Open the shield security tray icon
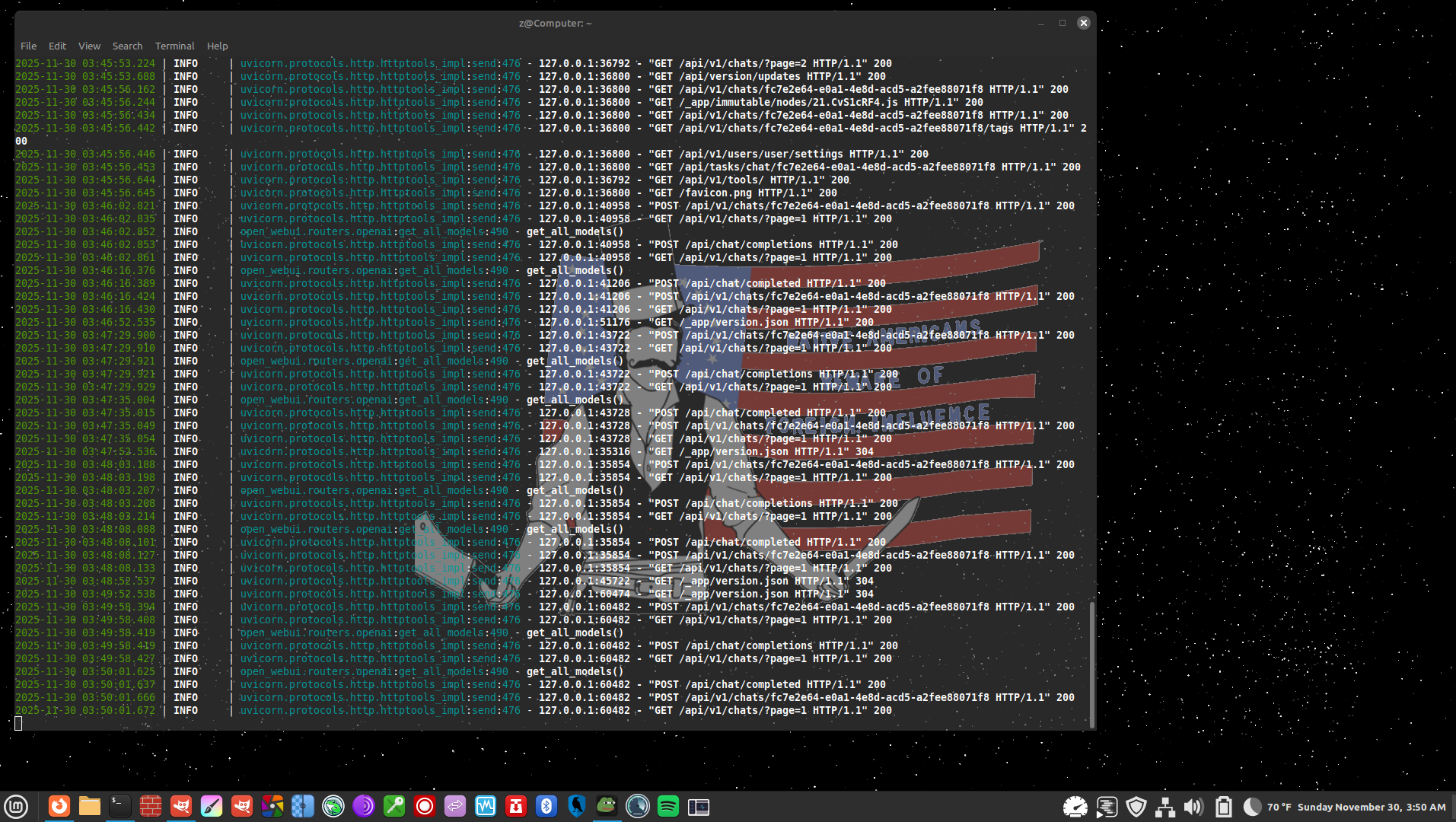Screen dimensions: 1456x822 coord(1136,807)
